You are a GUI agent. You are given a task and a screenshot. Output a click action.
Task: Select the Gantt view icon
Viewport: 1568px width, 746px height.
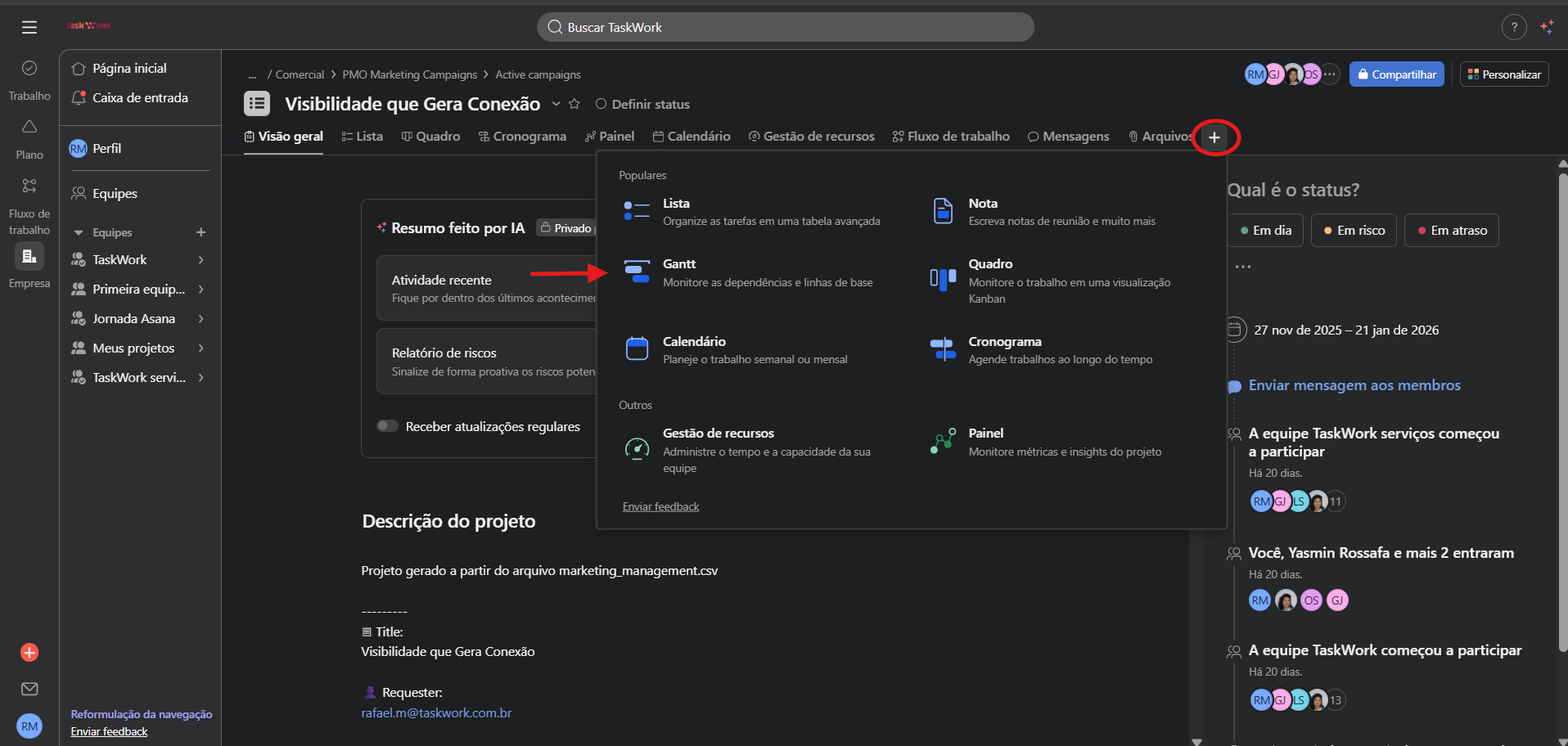pyautogui.click(x=637, y=273)
